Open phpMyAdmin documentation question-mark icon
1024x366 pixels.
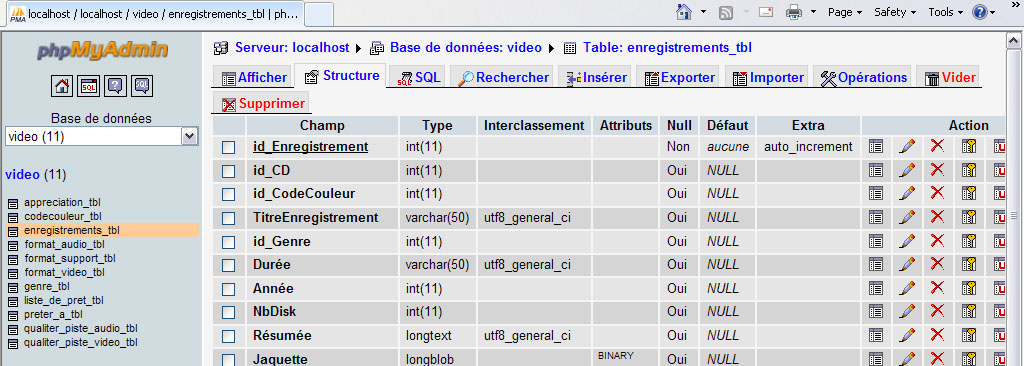115,86
